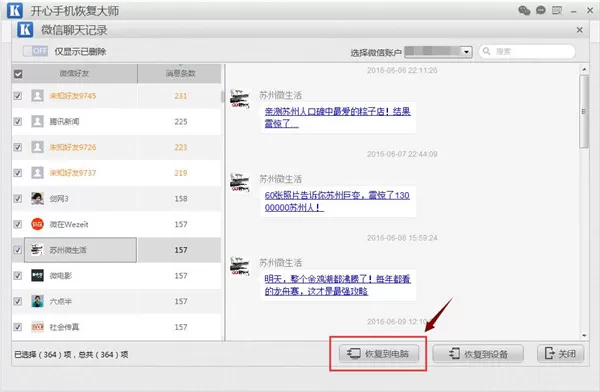Click chat scrollbar up arrow
Viewport: 600px width, 392px height.
click(x=584, y=69)
